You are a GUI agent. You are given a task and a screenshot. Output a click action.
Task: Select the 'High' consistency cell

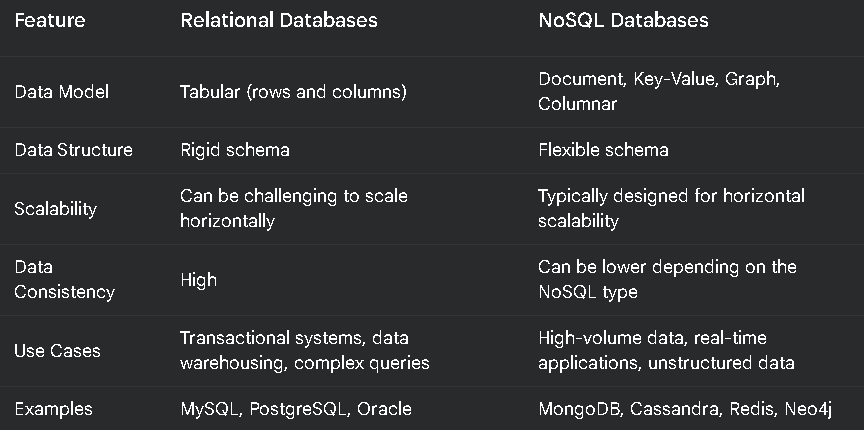pyautogui.click(x=198, y=280)
